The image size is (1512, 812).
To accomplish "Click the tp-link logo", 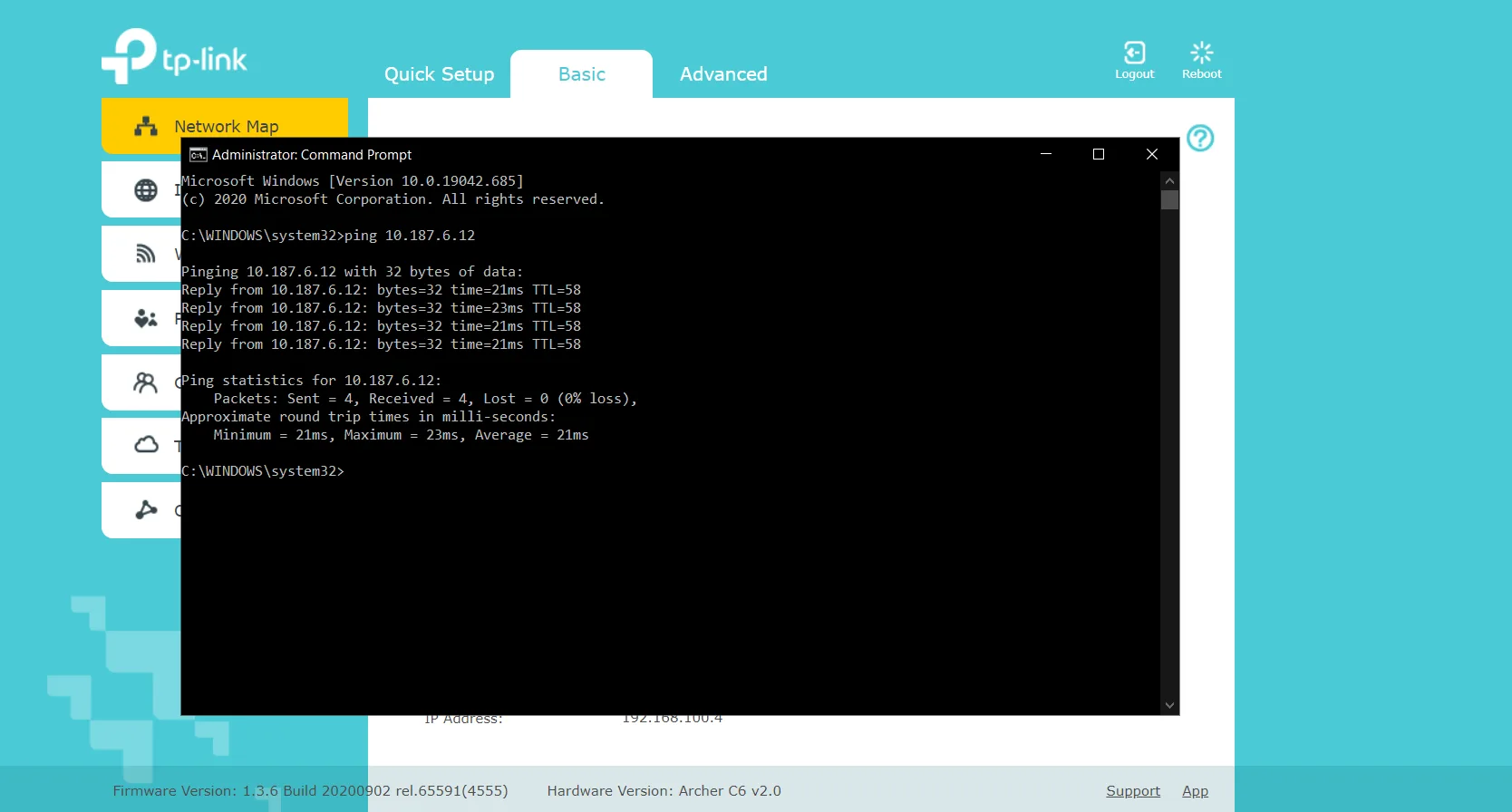I will pyautogui.click(x=174, y=56).
